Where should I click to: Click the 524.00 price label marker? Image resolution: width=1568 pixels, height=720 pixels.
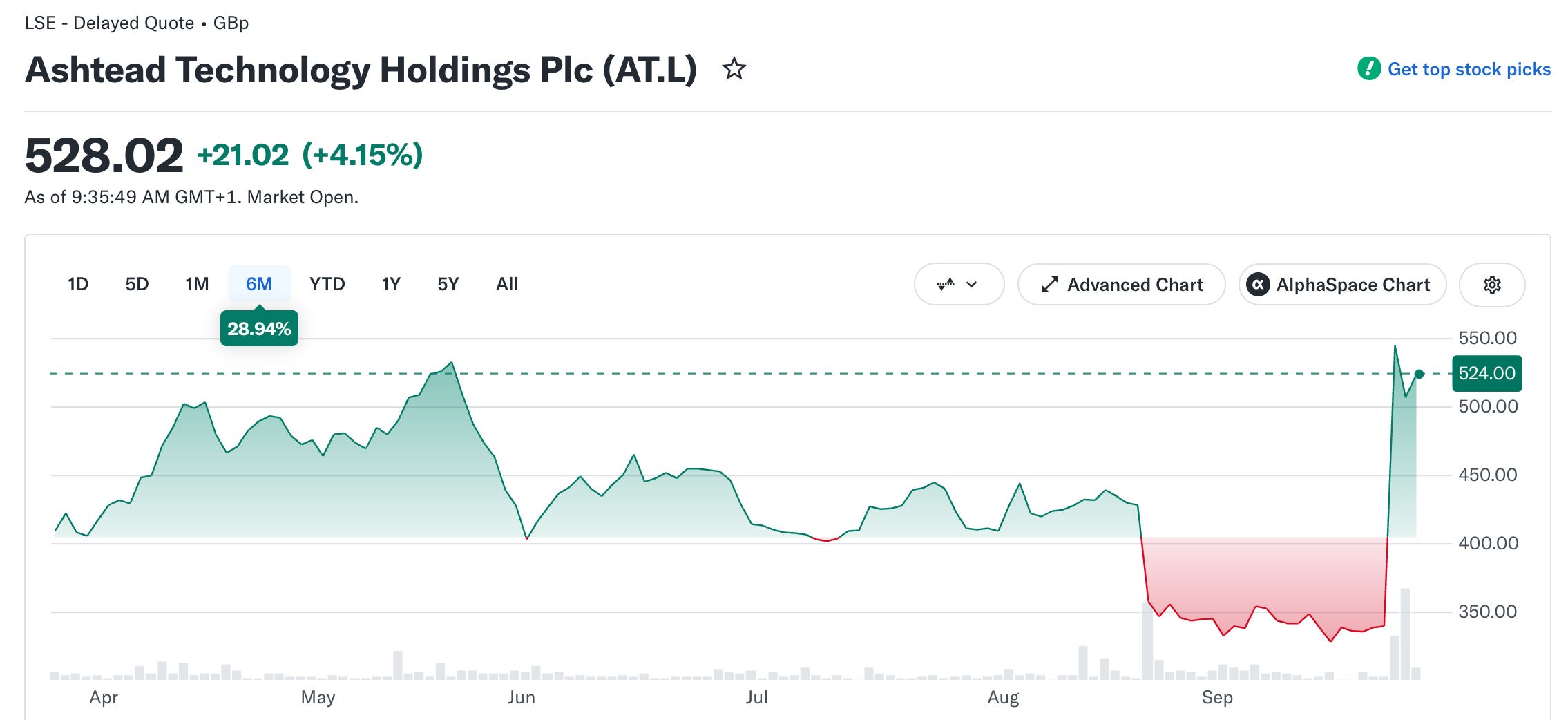[x=1486, y=374]
